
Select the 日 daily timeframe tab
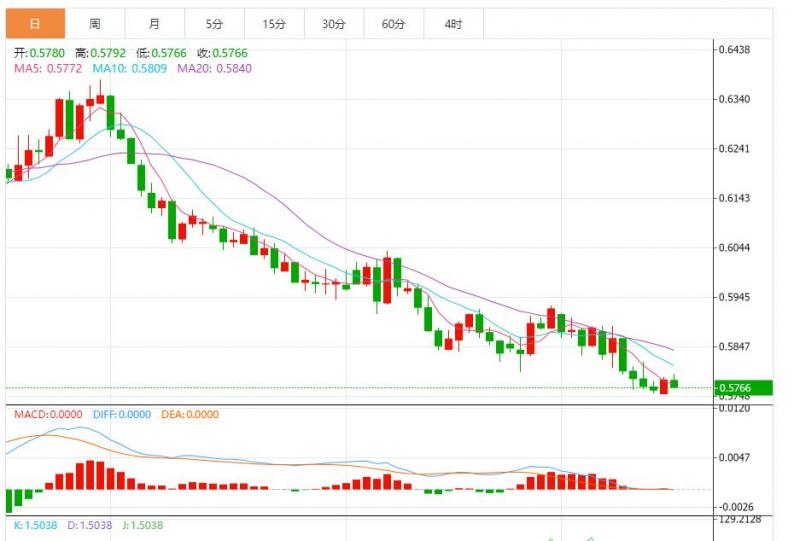pos(35,23)
